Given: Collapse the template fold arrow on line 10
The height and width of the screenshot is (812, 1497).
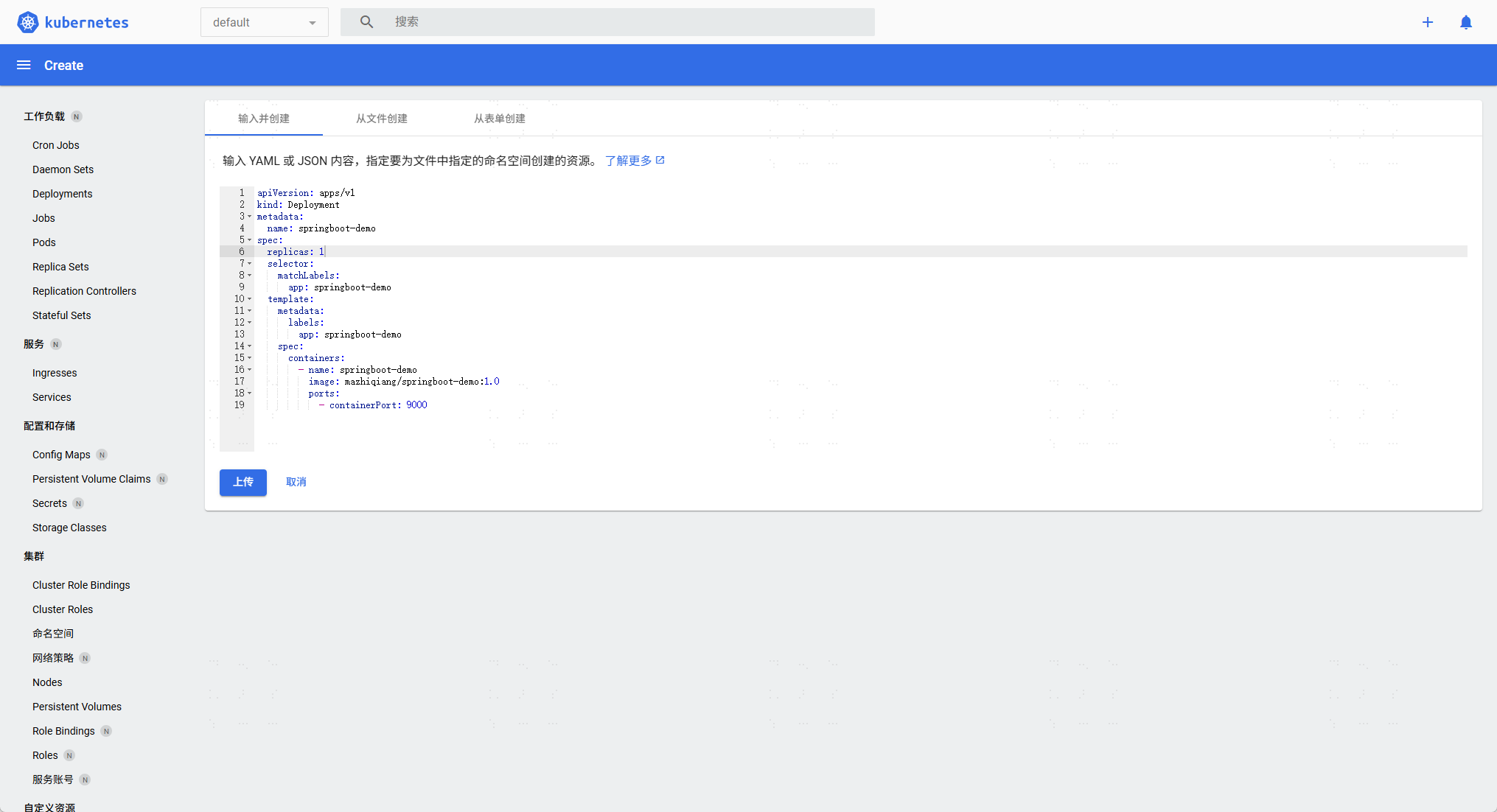Looking at the screenshot, I should (249, 299).
